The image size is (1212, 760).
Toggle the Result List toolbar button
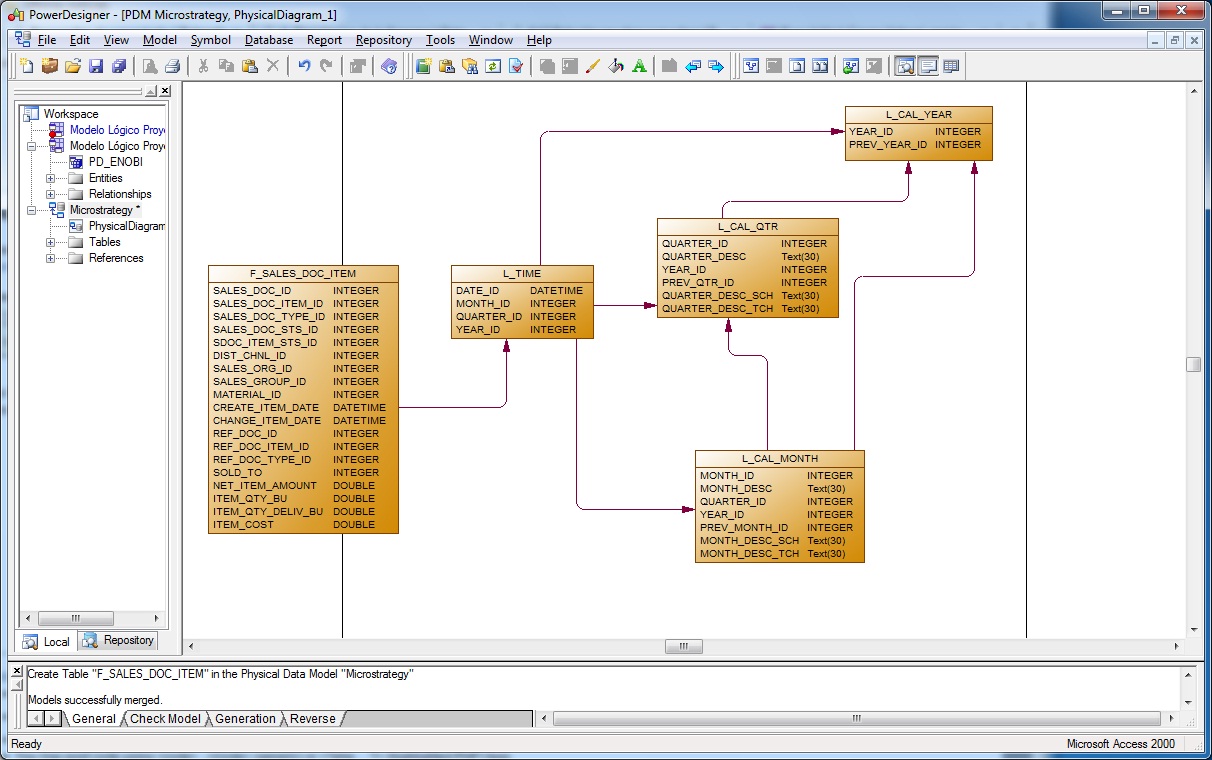(x=951, y=66)
